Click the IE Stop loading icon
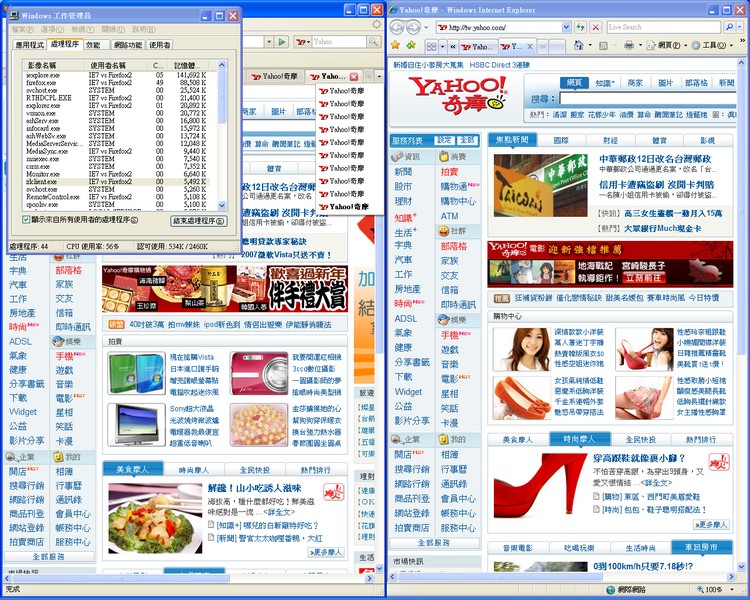The height and width of the screenshot is (600, 750). click(594, 27)
